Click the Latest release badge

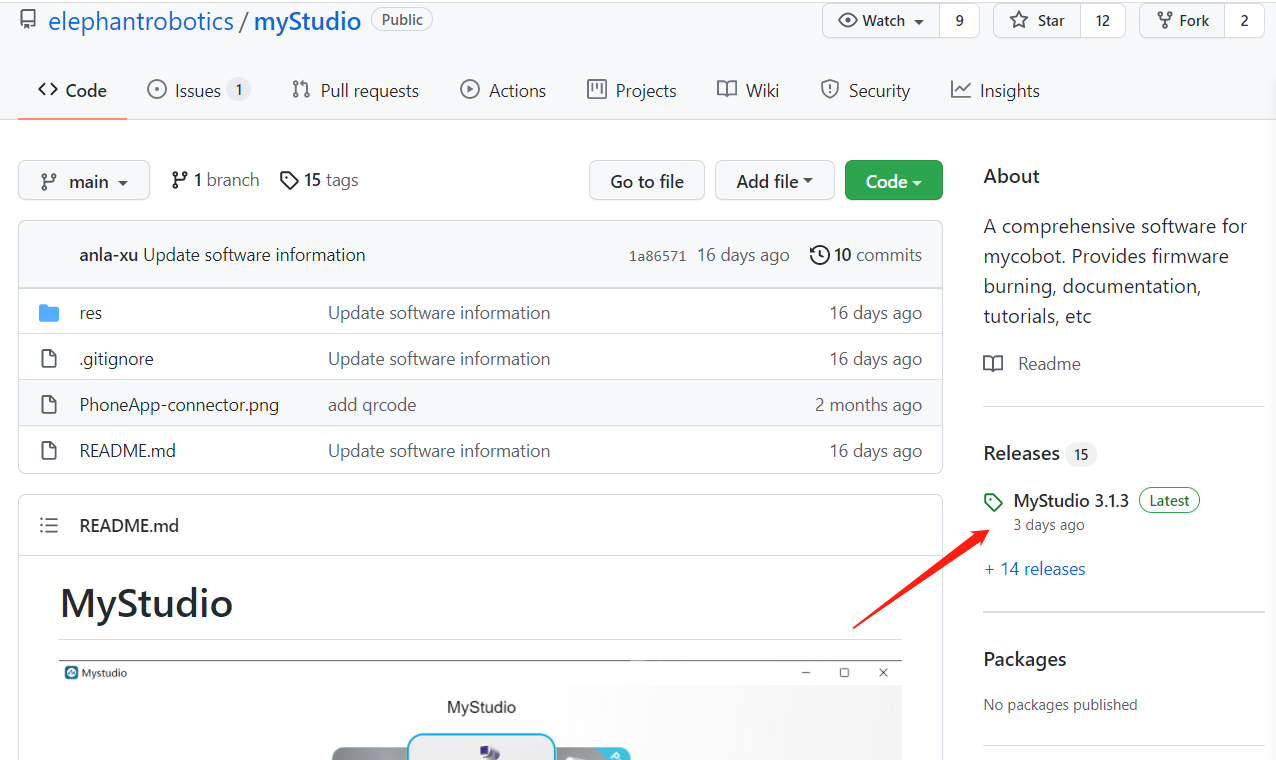pyautogui.click(x=1169, y=501)
